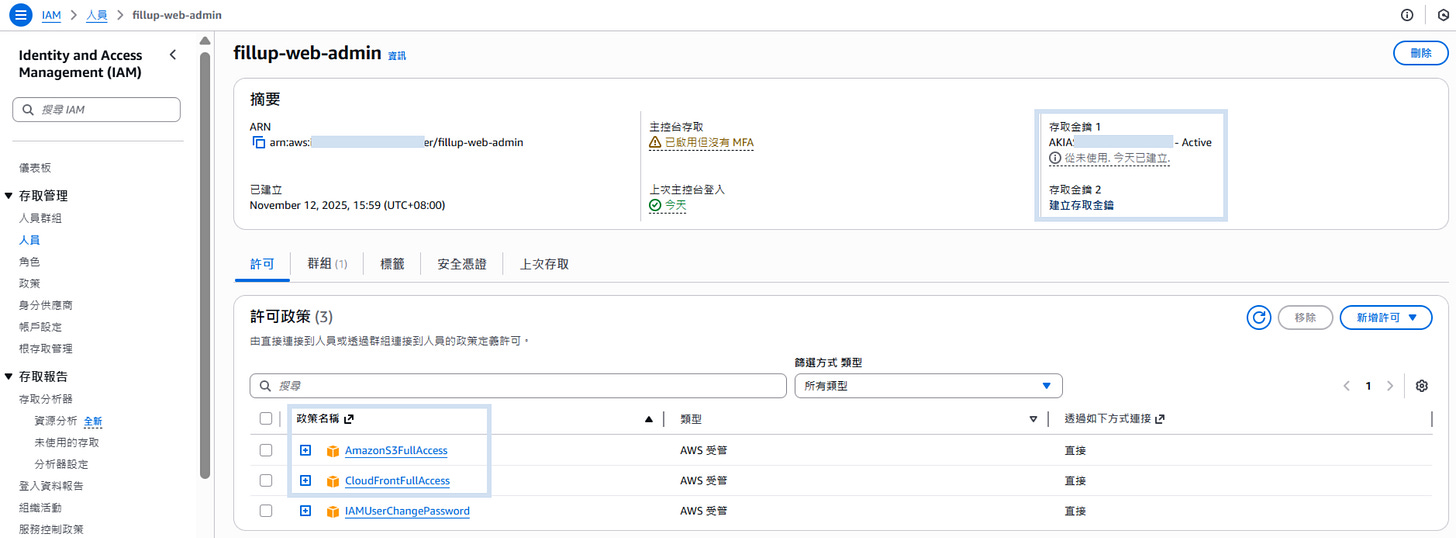The width and height of the screenshot is (1456, 538).
Task: Click the external link icon beside attached via header
Action: click(x=1160, y=419)
